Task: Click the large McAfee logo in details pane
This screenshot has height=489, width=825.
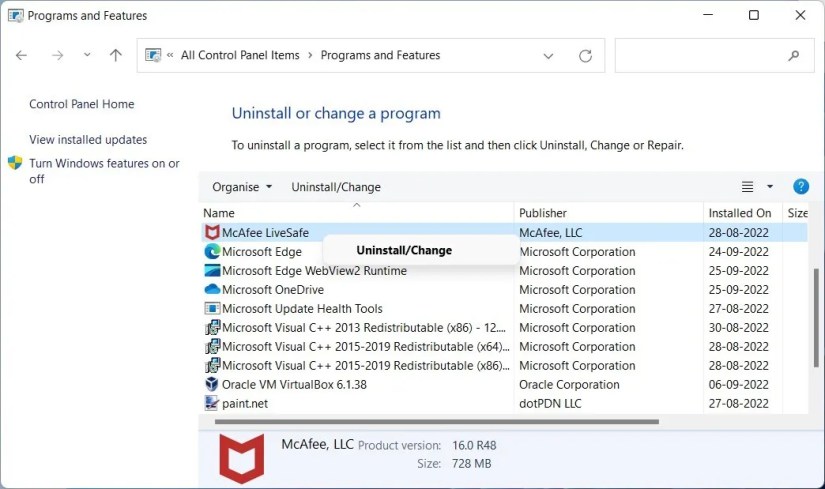Action: (x=242, y=458)
